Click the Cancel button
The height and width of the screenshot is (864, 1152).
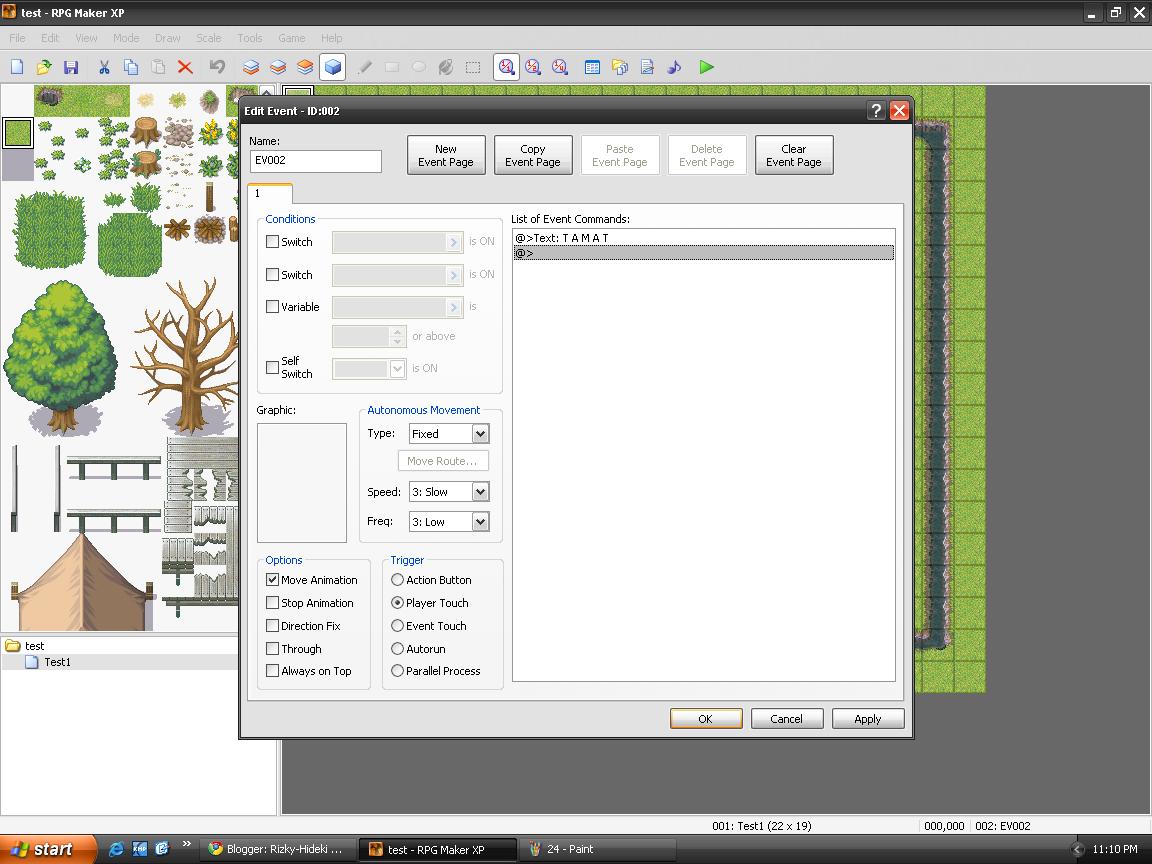click(786, 719)
